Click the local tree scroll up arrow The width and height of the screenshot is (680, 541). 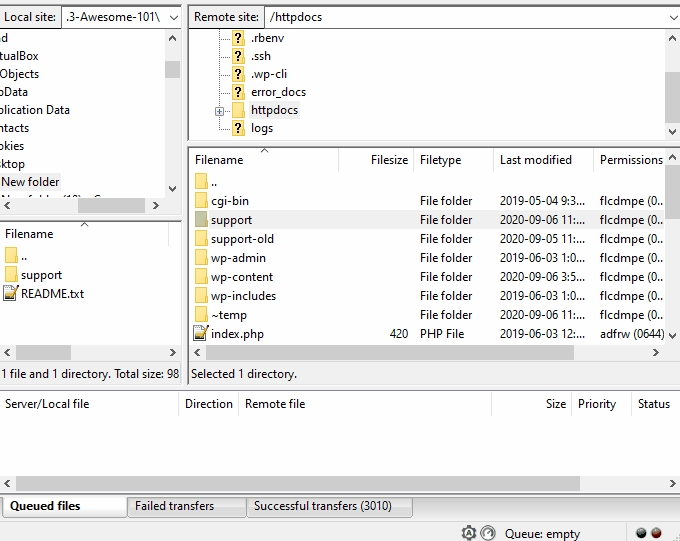pyautogui.click(x=173, y=38)
